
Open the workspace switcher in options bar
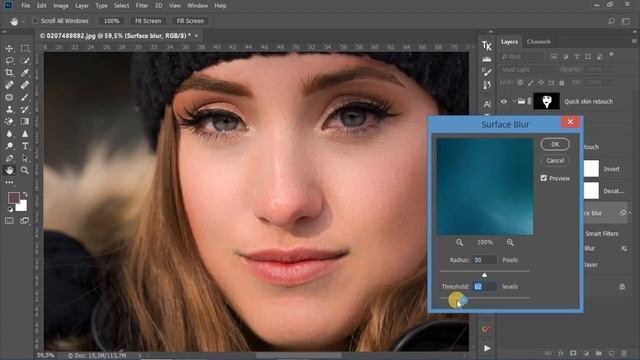(x=626, y=21)
